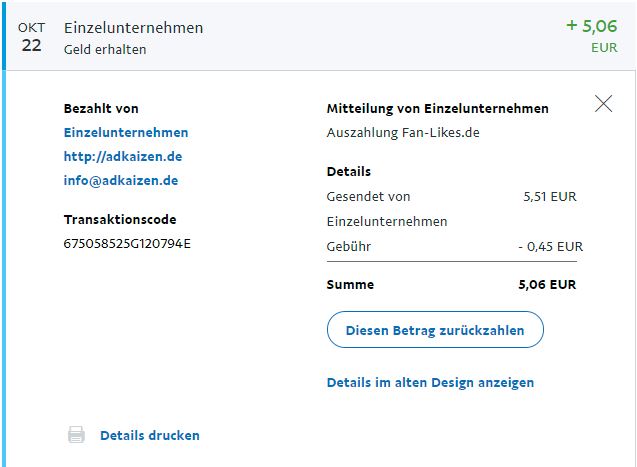Click the Auszahlung Fan-Likes.de message text
Image resolution: width=637 pixels, height=467 pixels.
click(403, 132)
